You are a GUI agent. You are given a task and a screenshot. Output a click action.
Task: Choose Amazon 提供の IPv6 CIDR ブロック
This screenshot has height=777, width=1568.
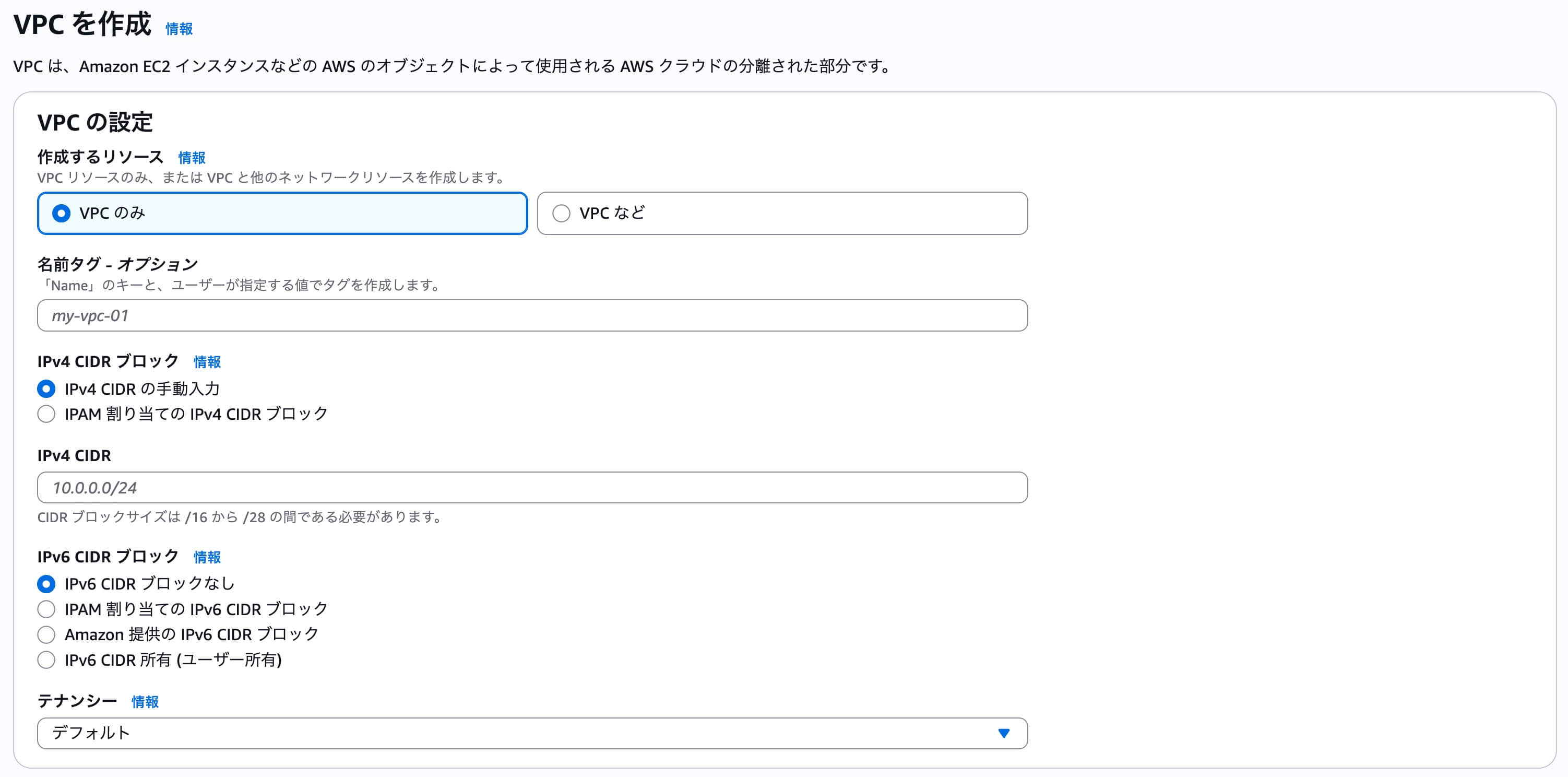[x=45, y=634]
